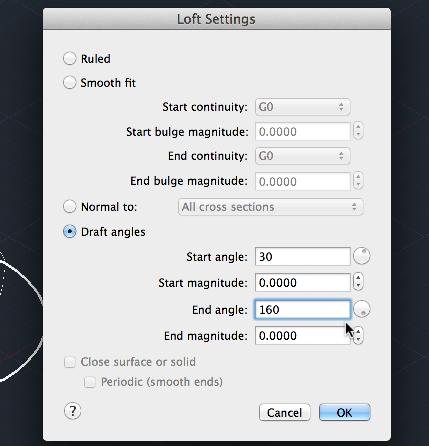Toggle Periodic (smooth ends) checkbox
Viewport: 429px width, 446px height.
90,382
